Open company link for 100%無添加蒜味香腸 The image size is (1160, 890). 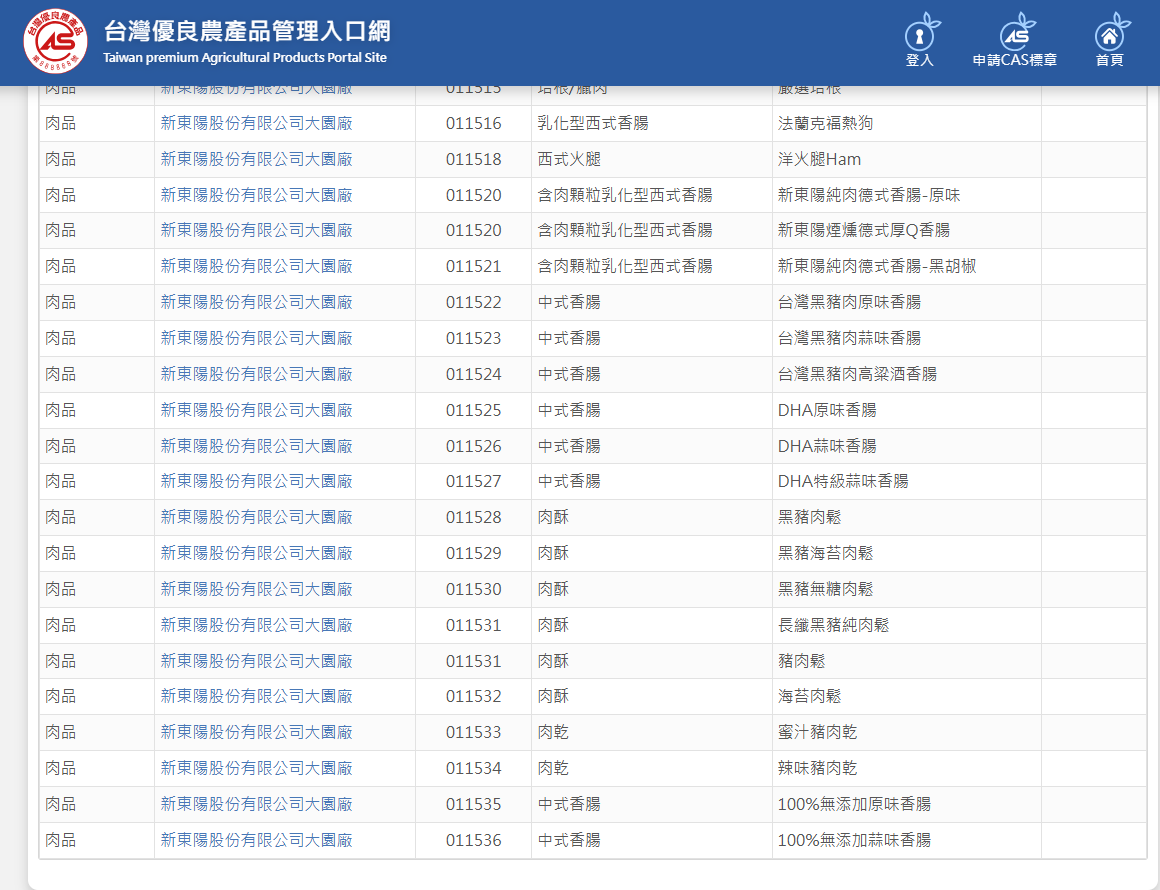pyautogui.click(x=257, y=840)
